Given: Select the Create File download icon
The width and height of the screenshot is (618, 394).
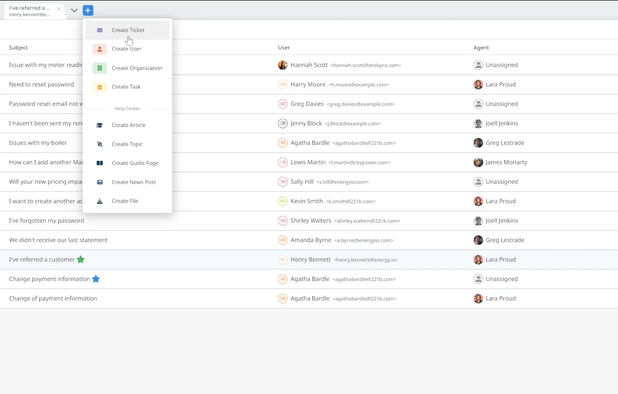Looking at the screenshot, I should (100, 201).
